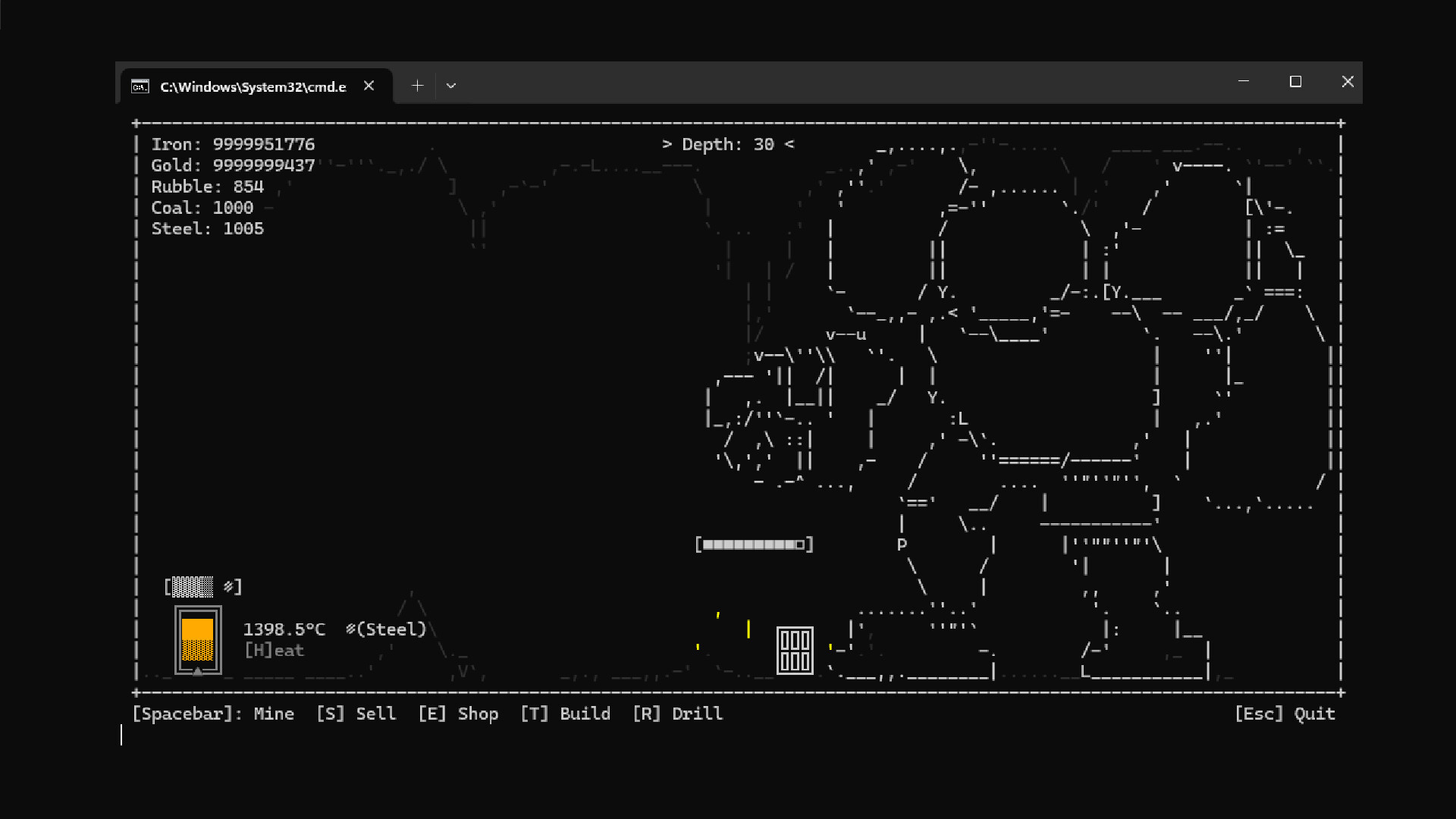Select the P character on the map
This screenshot has width=1456, height=819.
click(901, 544)
